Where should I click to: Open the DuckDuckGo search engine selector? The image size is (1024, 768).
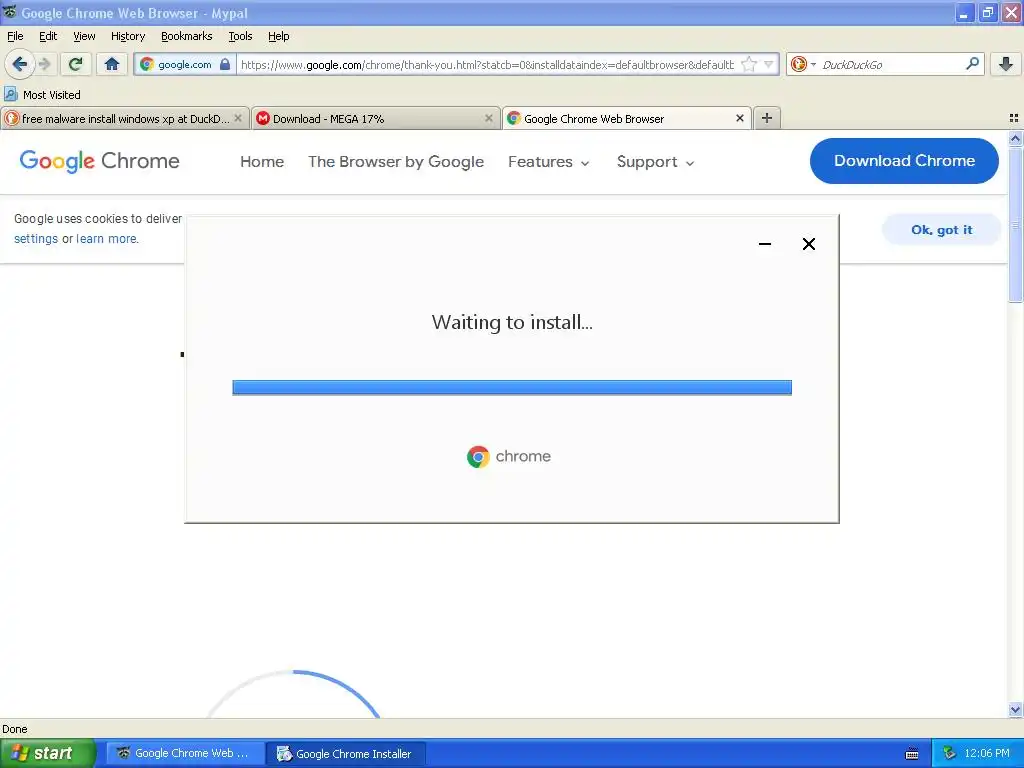(803, 64)
